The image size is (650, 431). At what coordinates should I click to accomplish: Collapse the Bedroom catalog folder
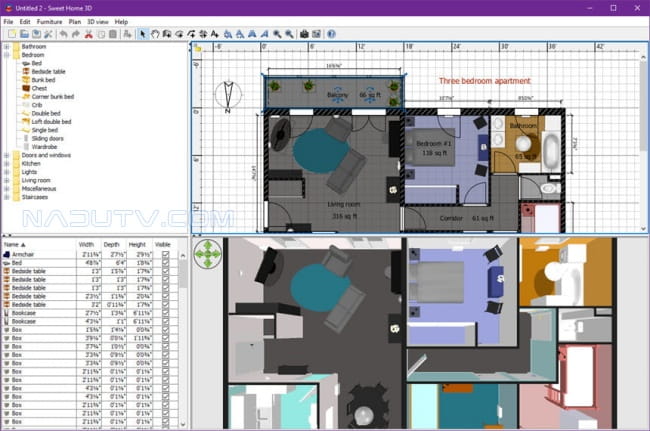(x=7, y=55)
